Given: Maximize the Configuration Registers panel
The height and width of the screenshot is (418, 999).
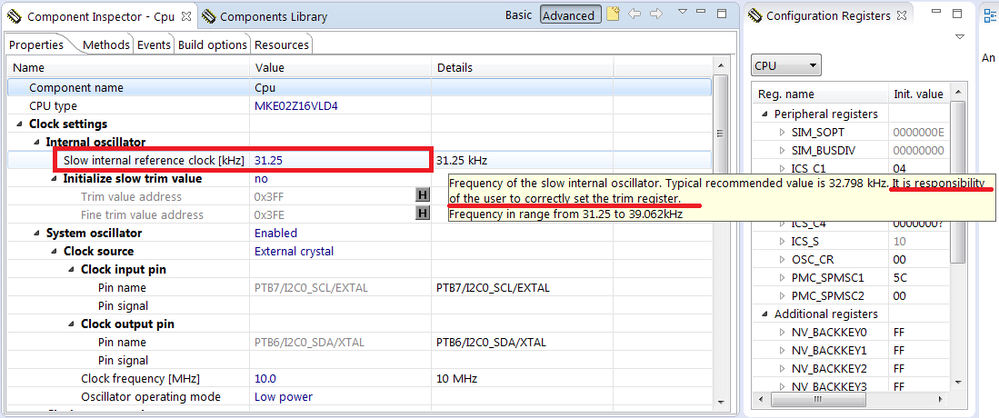Looking at the screenshot, I should point(956,13).
